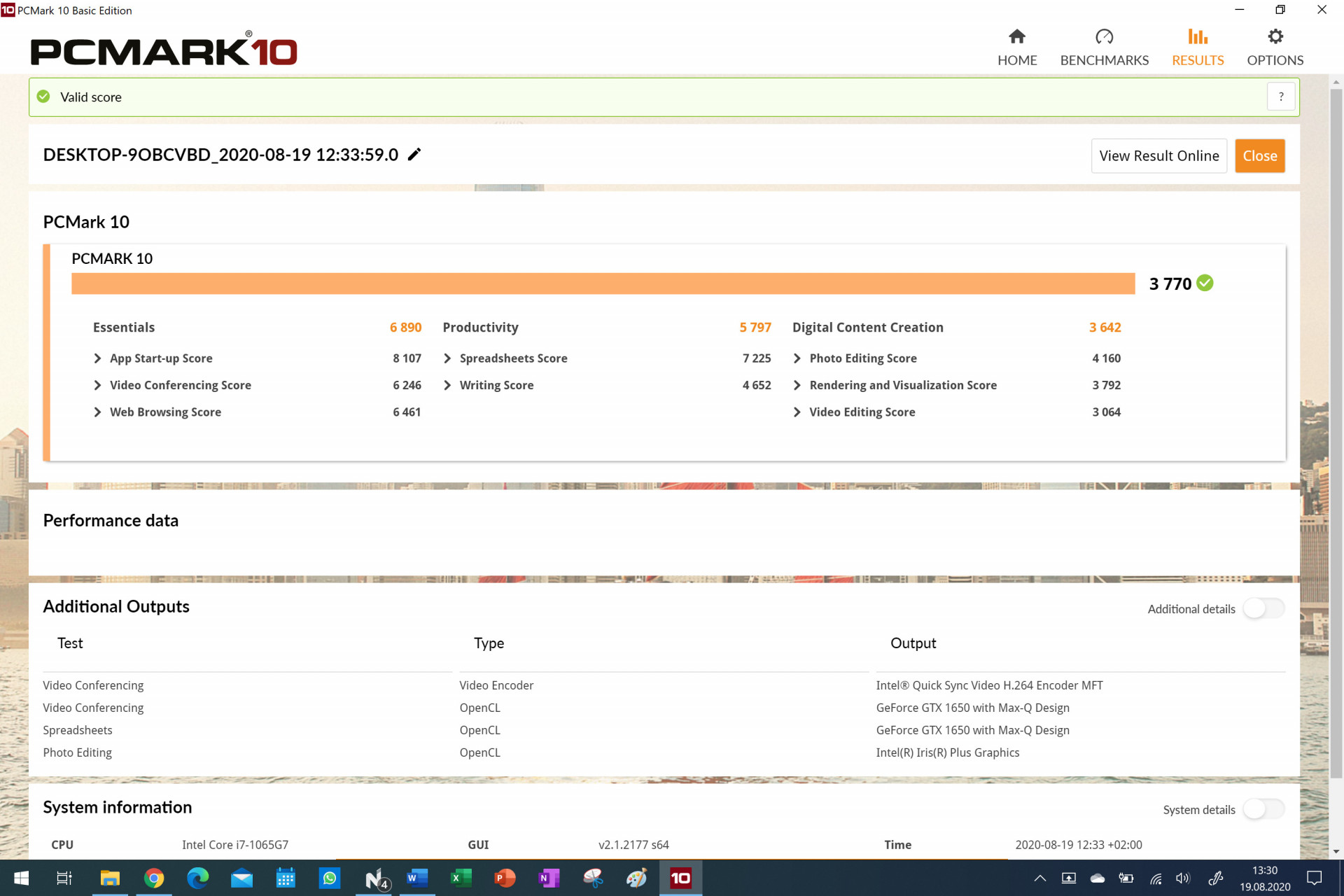Open the question mark help button
Screen dimensions: 1344x896
click(1281, 97)
